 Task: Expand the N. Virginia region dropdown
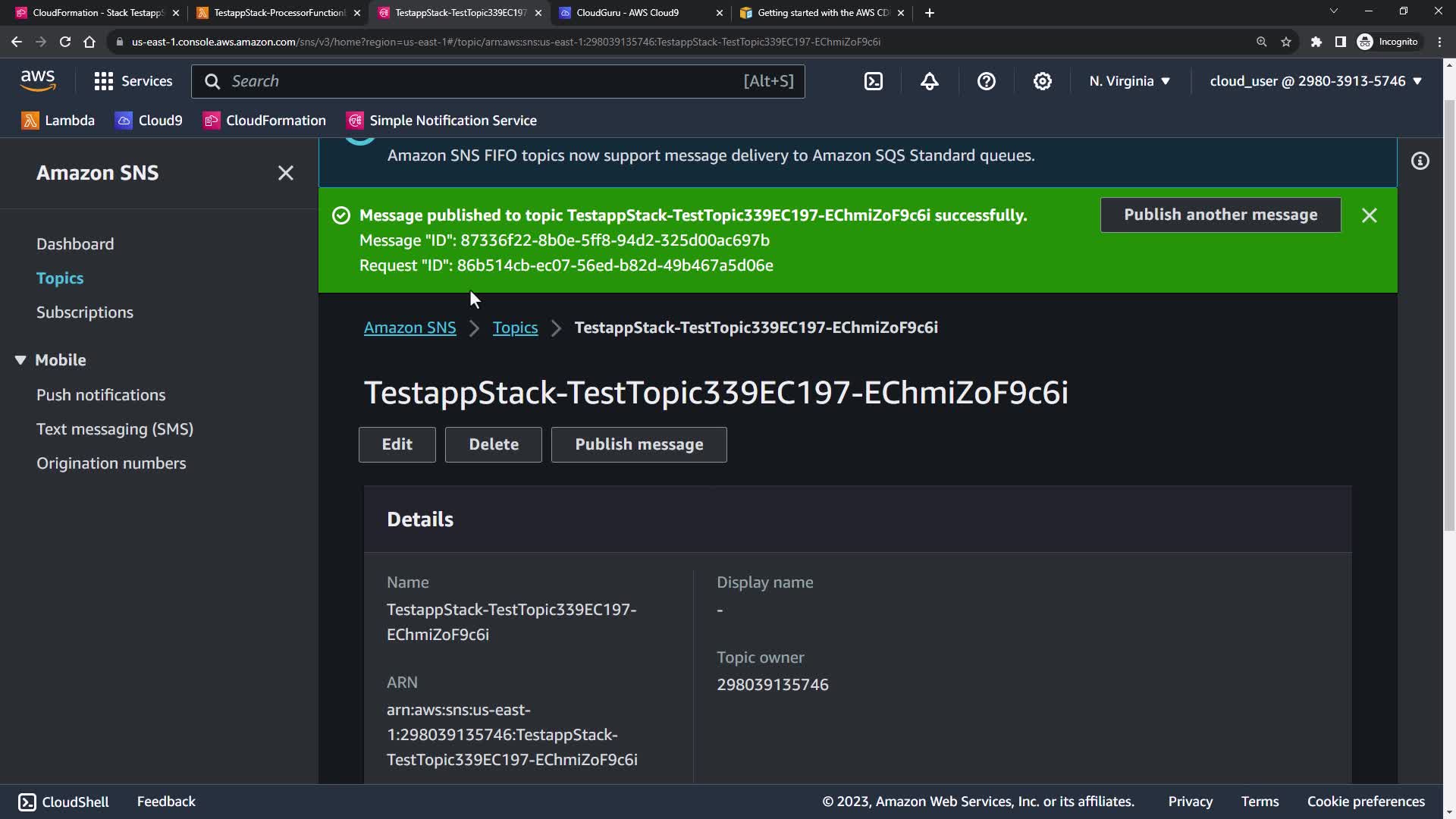[x=1129, y=81]
